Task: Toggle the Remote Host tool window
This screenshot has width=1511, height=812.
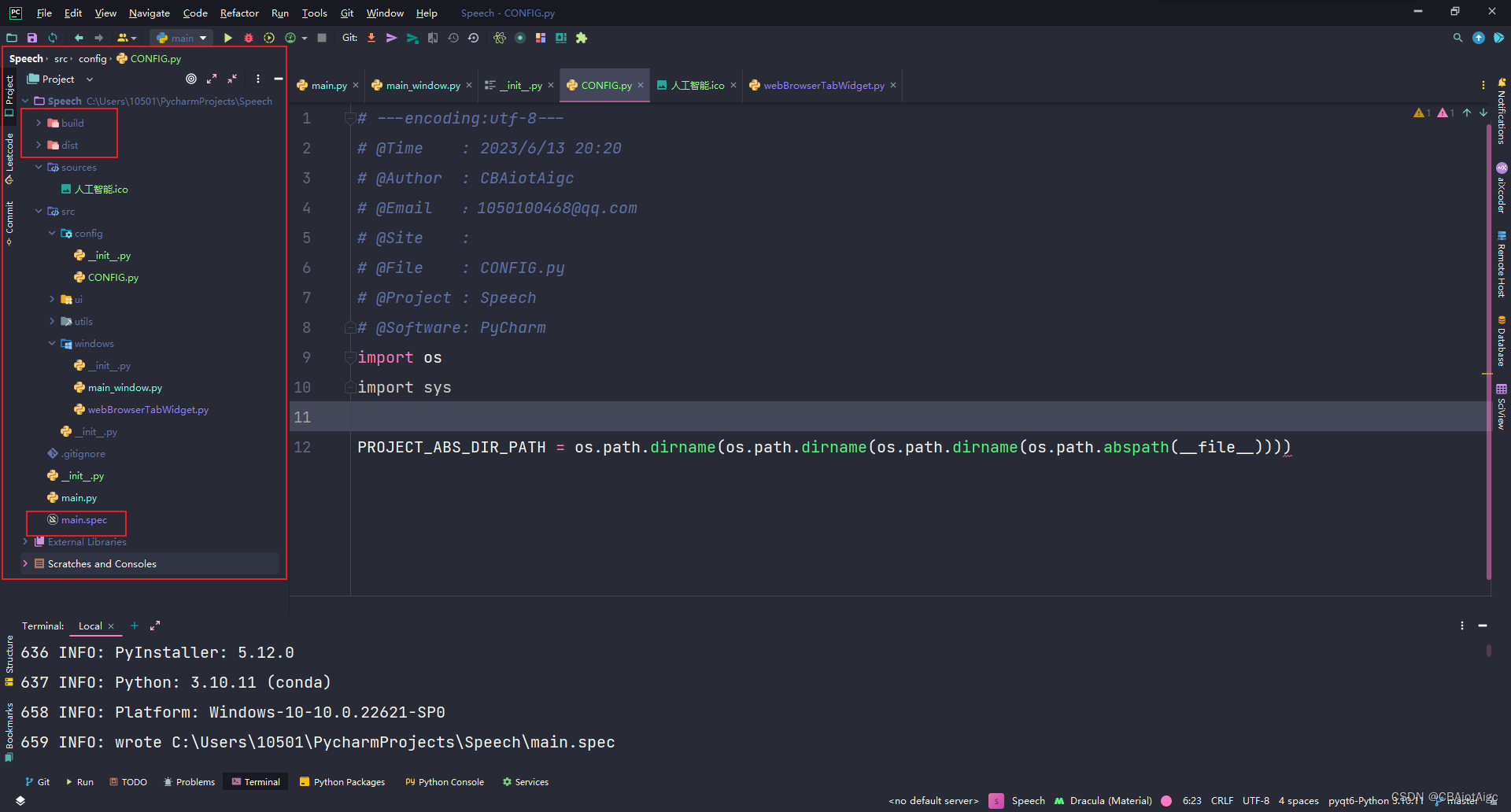Action: pyautogui.click(x=1502, y=264)
